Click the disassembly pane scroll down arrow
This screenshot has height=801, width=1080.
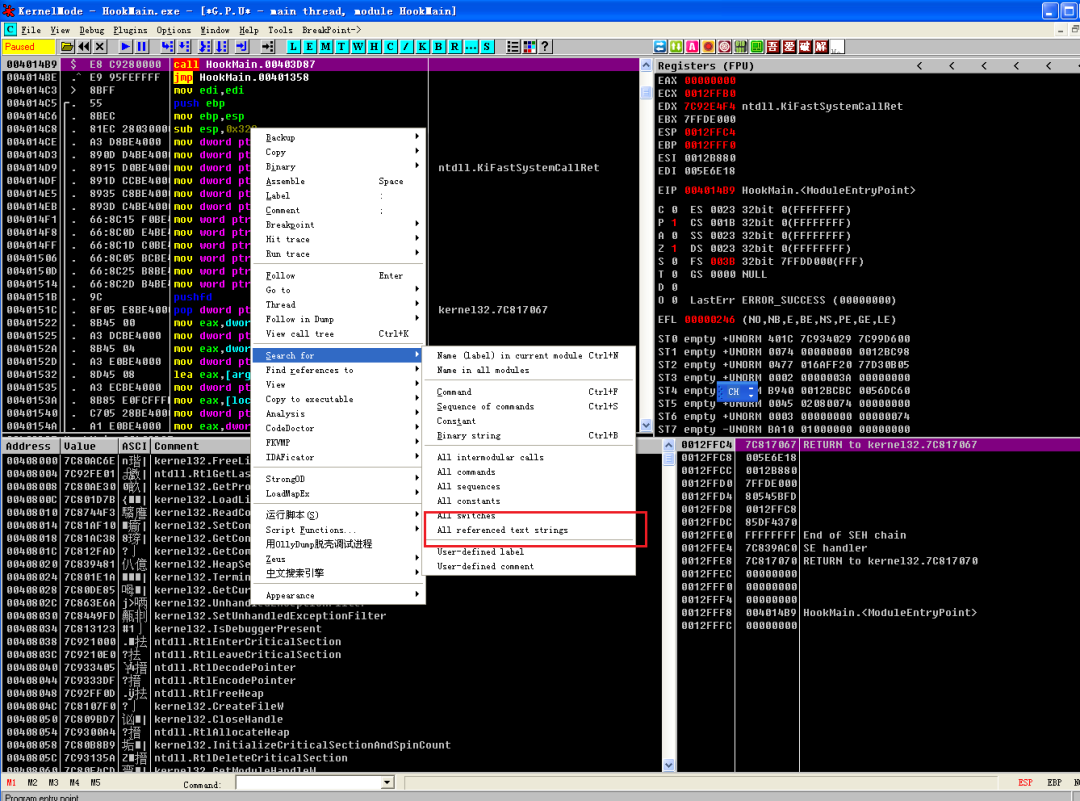pyautogui.click(x=646, y=426)
